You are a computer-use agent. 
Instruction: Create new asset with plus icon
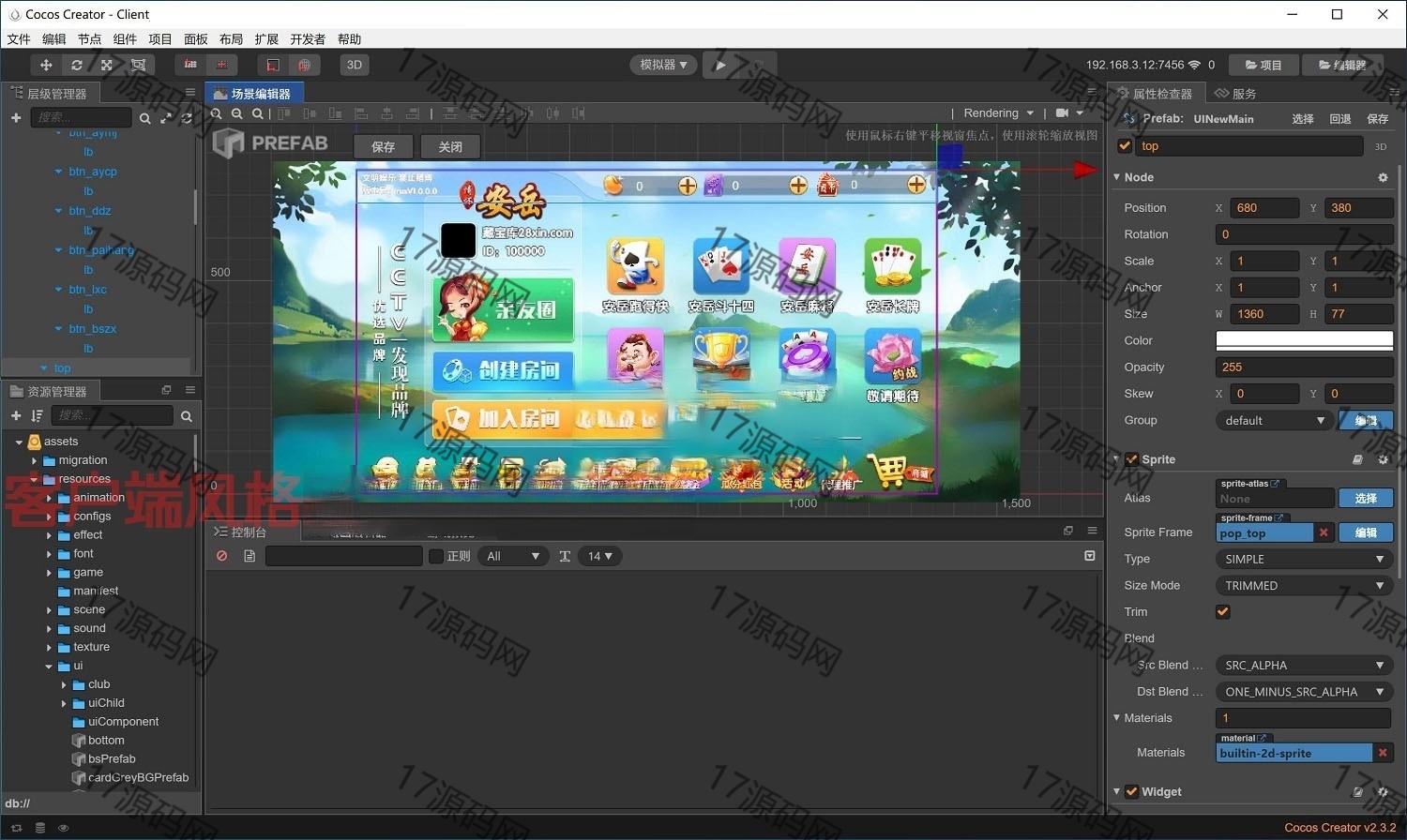[16, 415]
